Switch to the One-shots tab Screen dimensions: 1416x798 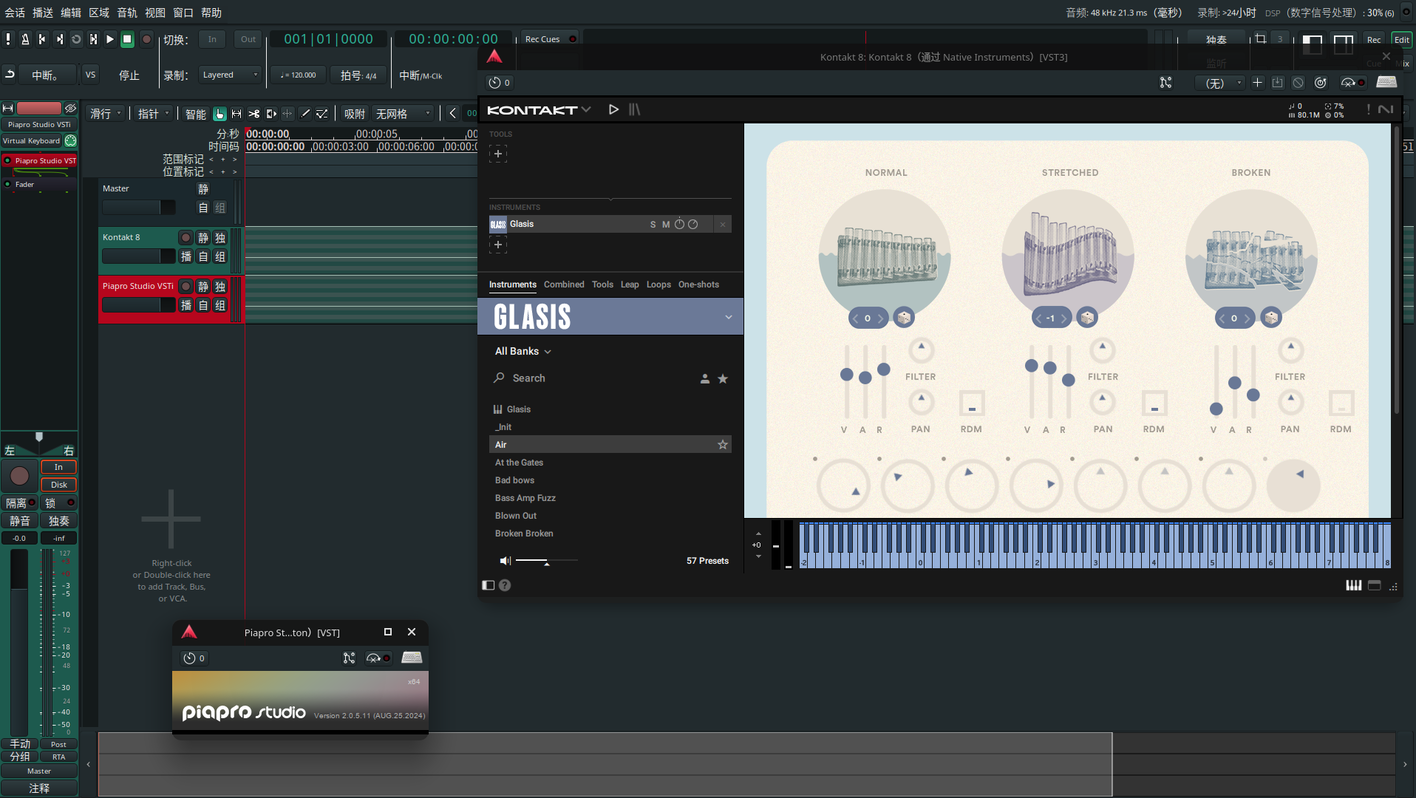pos(699,285)
